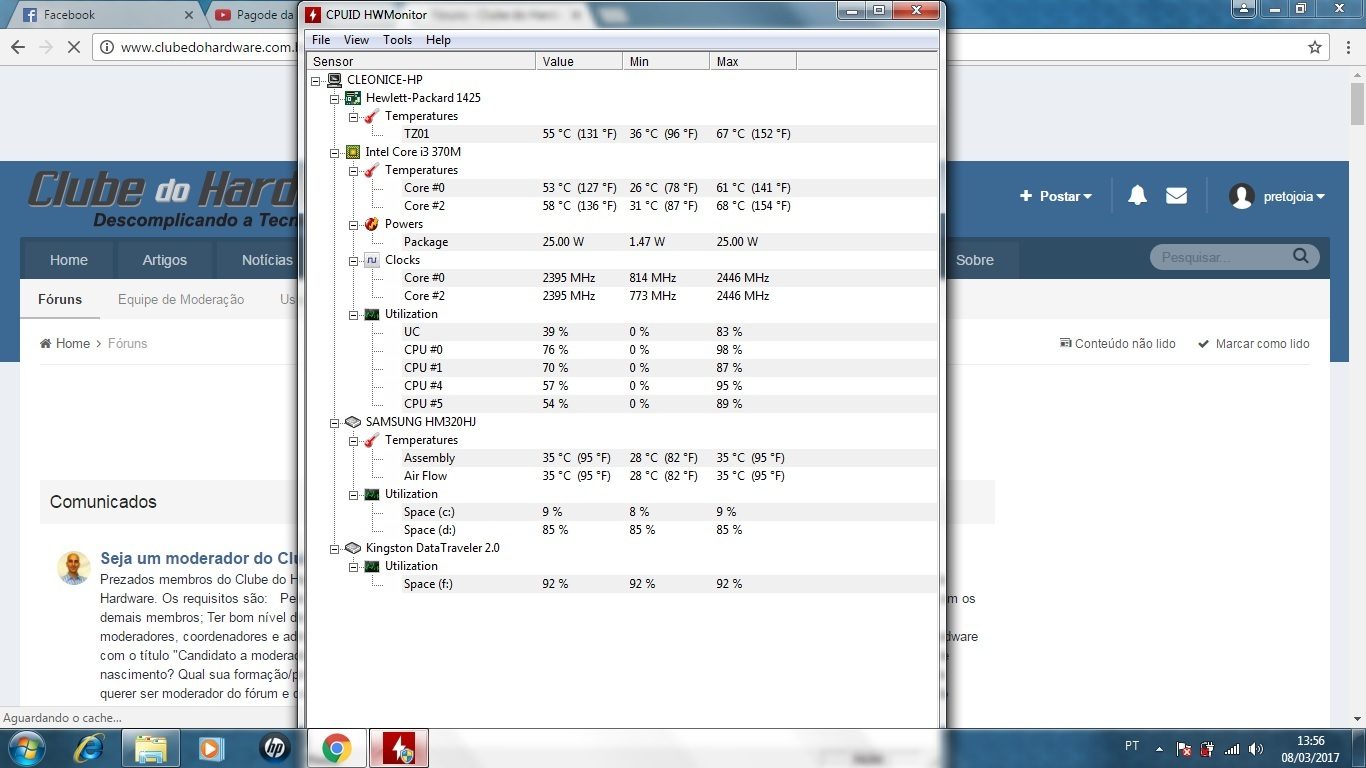This screenshot has height=768, width=1366.
Task: Open forum messages envelope icon
Action: 1176,196
